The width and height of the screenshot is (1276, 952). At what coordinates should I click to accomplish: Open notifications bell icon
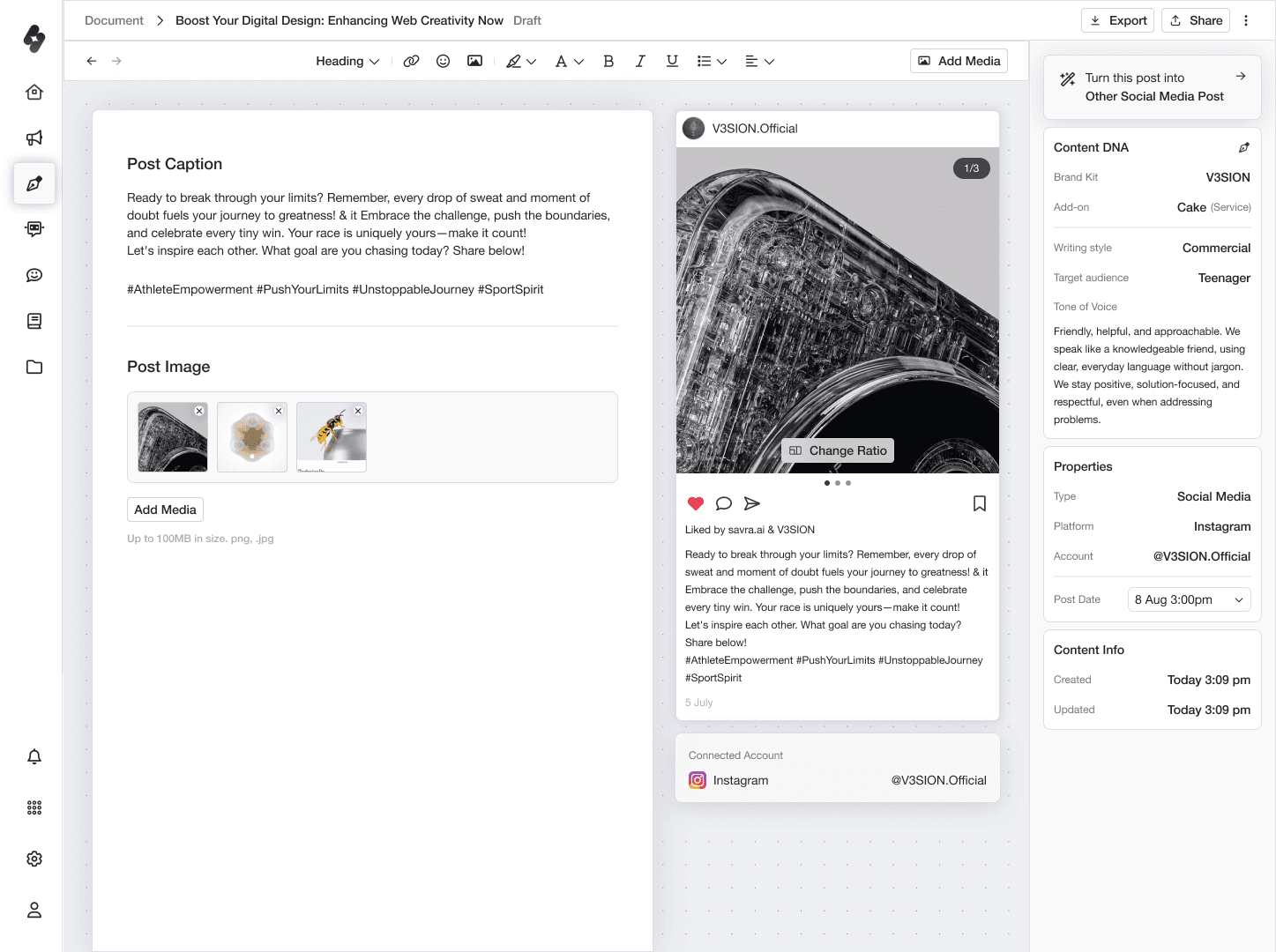click(x=34, y=756)
